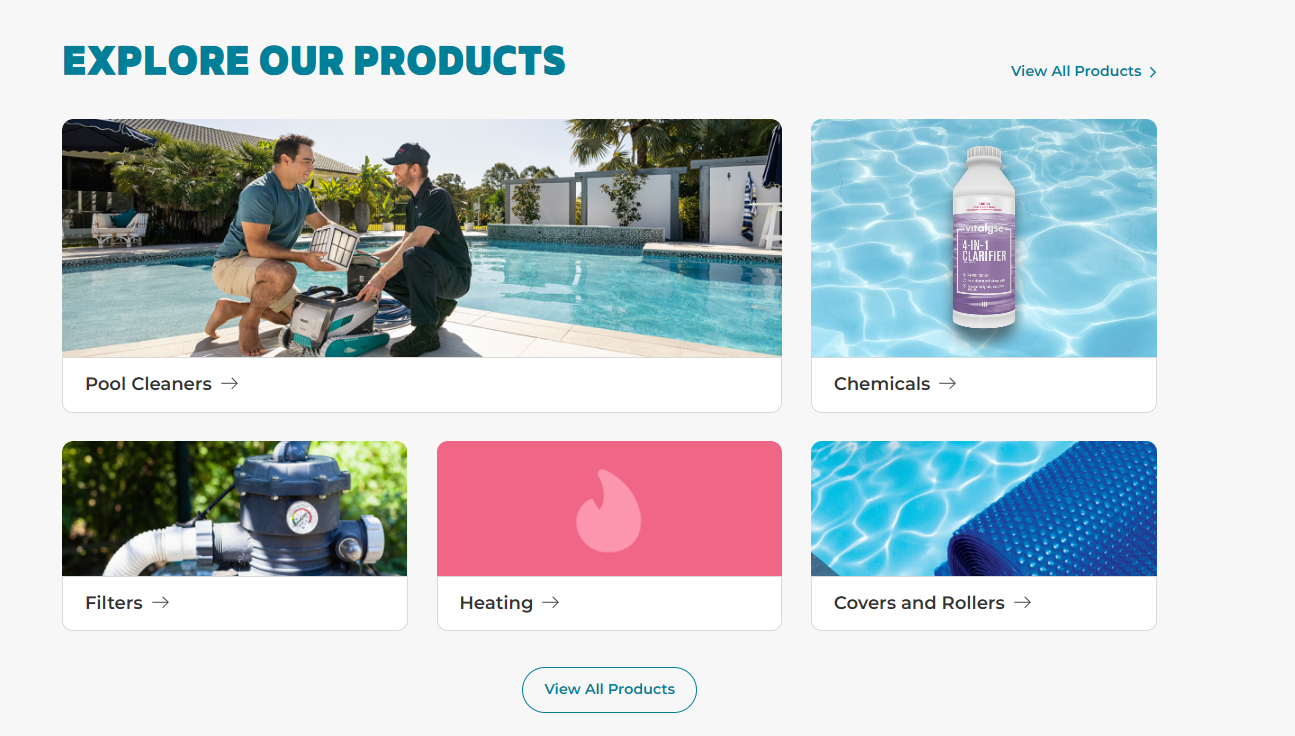The image size is (1295, 736).
Task: Click the arrow after Covers and Rollers
Action: pos(1022,602)
